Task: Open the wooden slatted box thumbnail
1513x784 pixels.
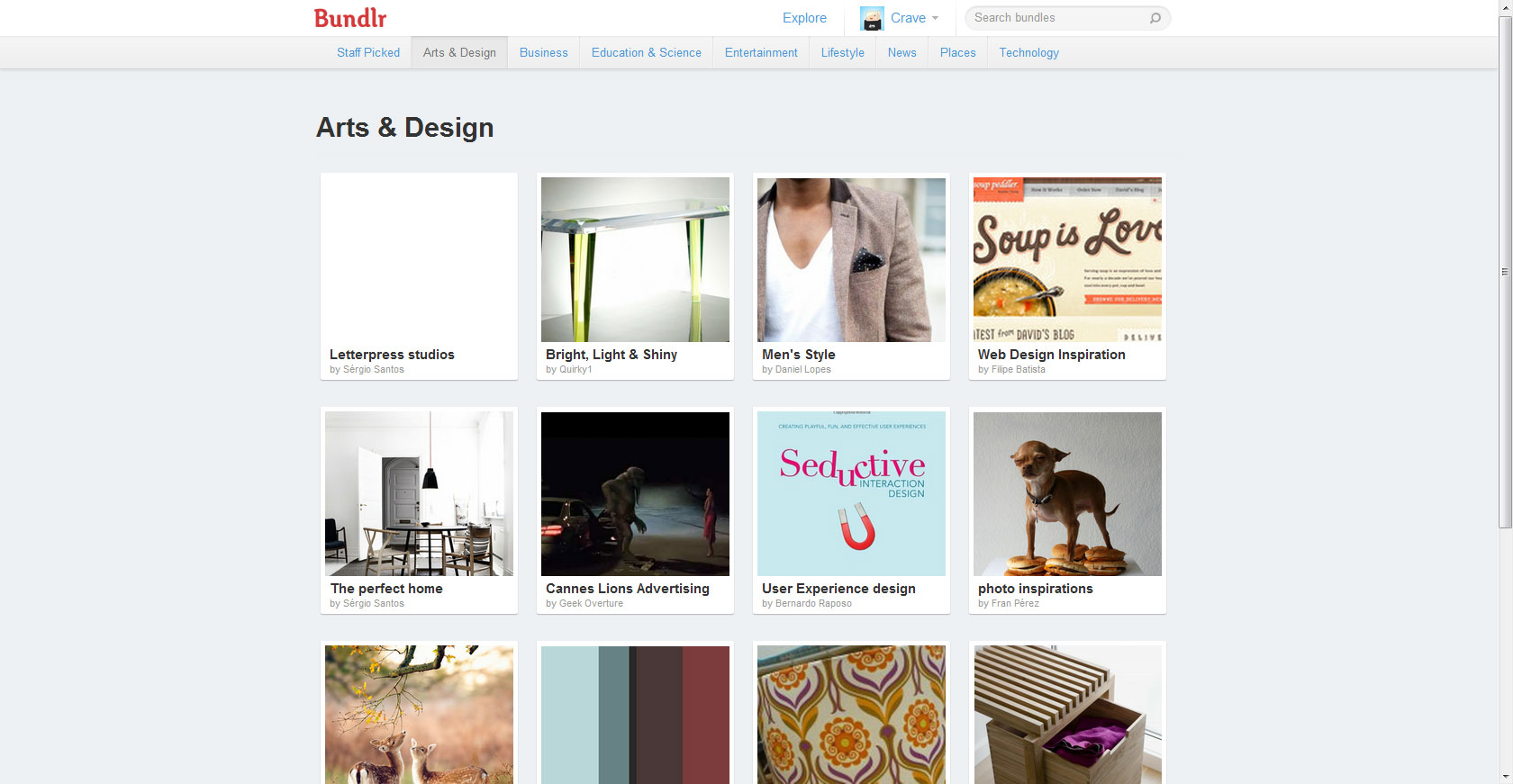Action: [x=1067, y=715]
